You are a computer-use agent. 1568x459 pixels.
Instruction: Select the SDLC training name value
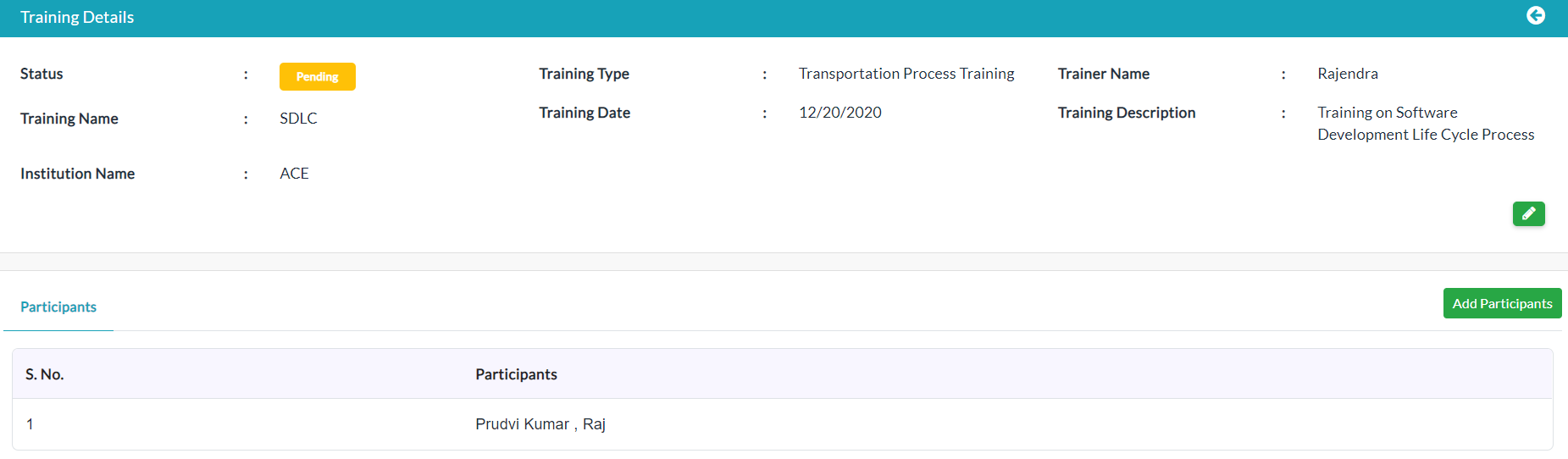[298, 119]
